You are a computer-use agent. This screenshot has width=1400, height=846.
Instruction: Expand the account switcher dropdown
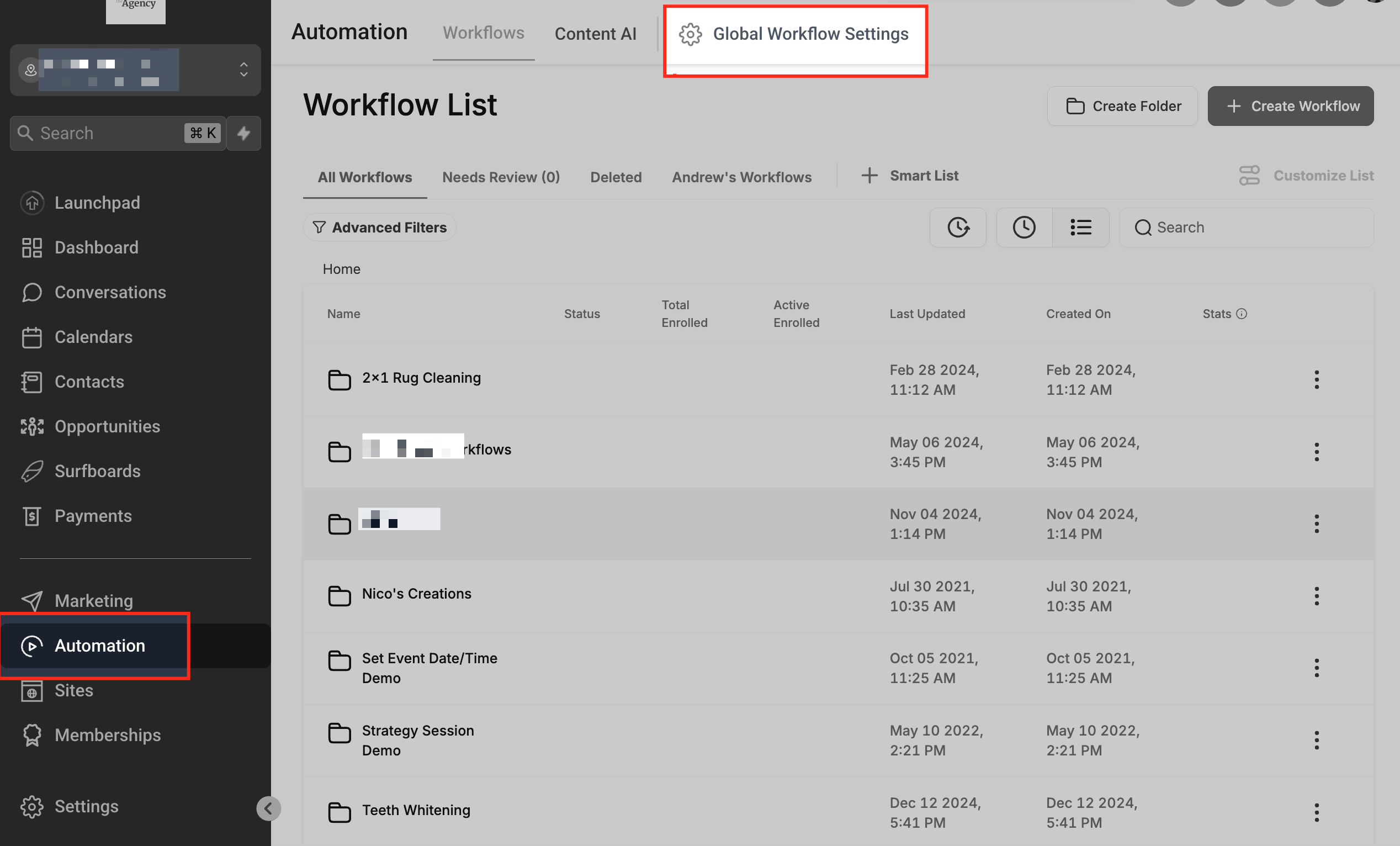pyautogui.click(x=244, y=70)
